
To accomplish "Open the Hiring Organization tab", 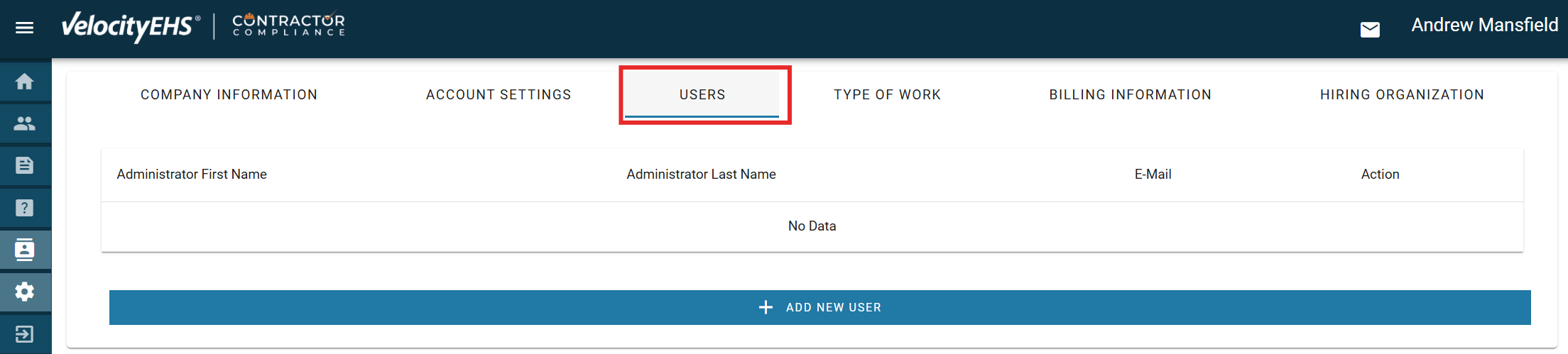I will 1402,94.
